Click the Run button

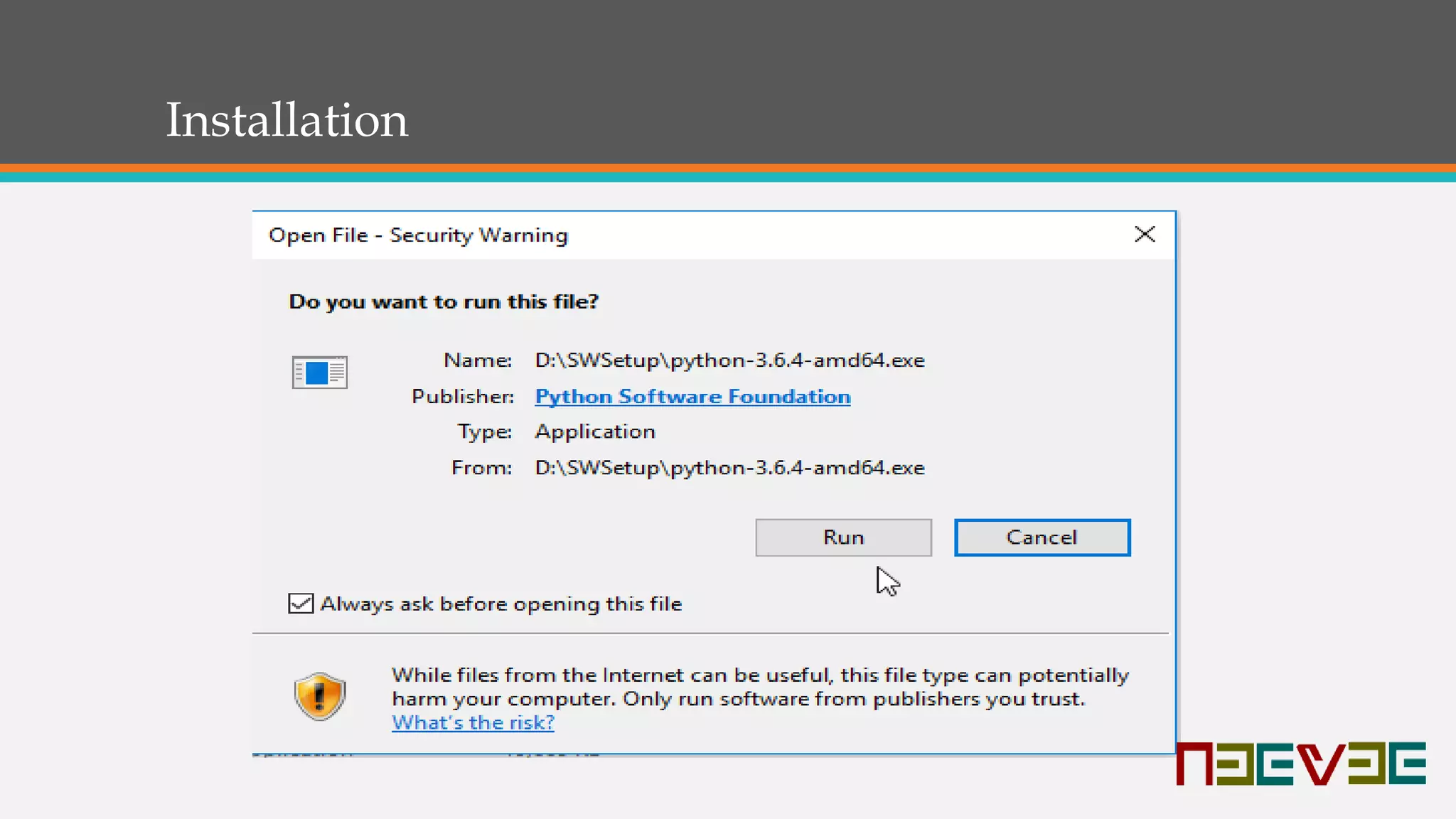[843, 537]
